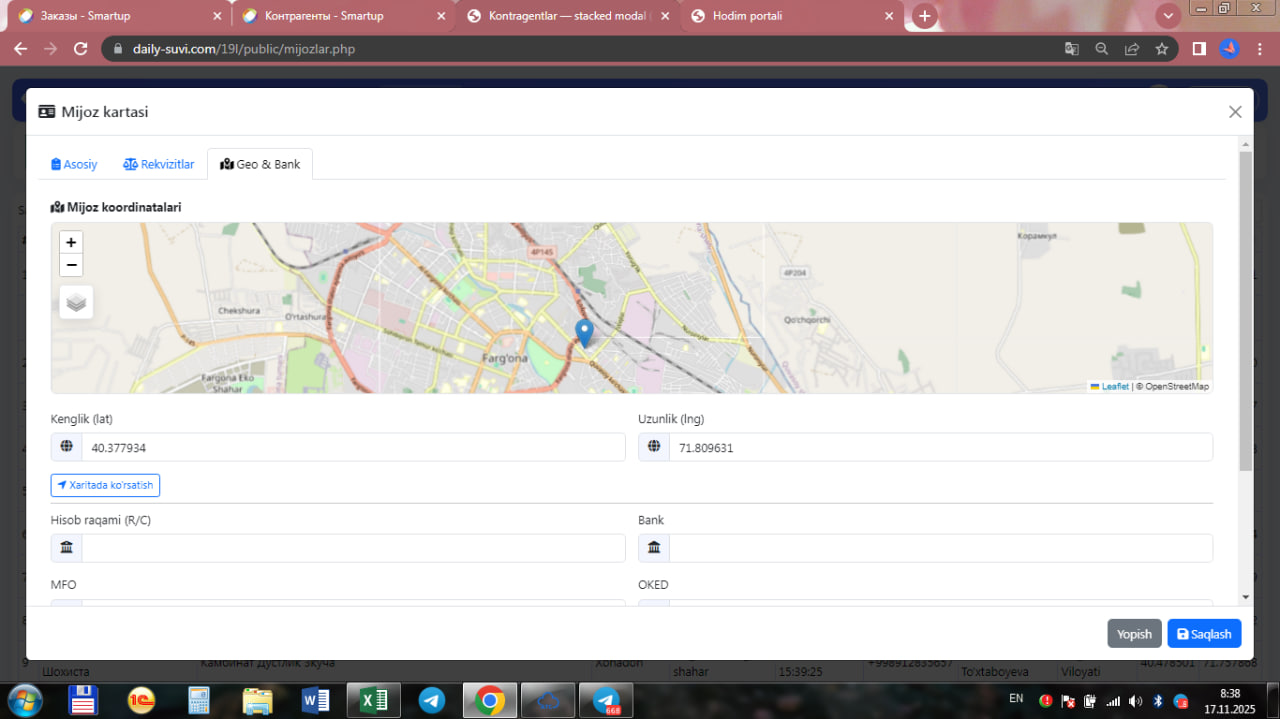Open Telegram from the taskbar
Image resolution: width=1280 pixels, height=719 pixels.
pos(432,700)
